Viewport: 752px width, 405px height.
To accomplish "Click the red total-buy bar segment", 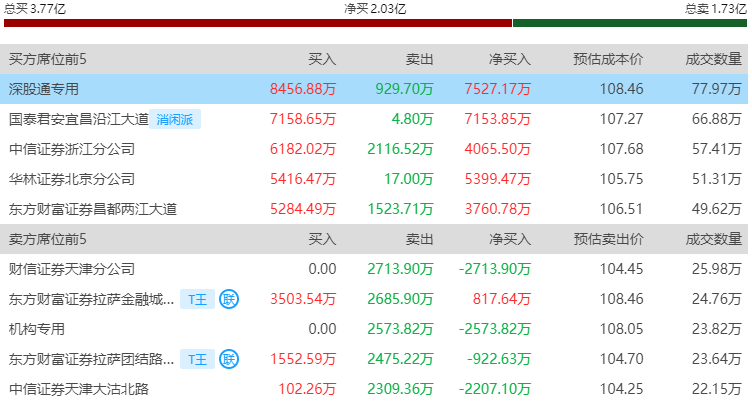I will tap(258, 23).
